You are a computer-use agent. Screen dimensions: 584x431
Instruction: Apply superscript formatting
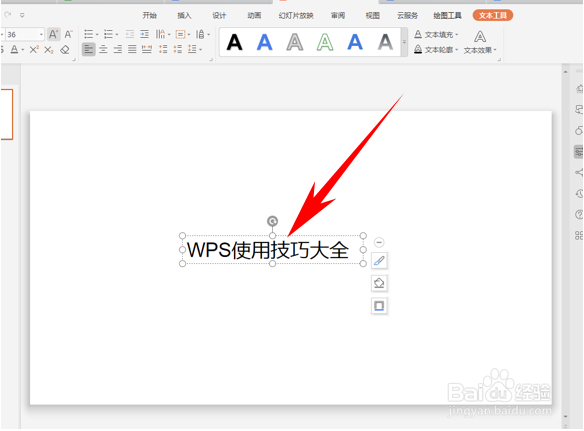pyautogui.click(x=34, y=50)
